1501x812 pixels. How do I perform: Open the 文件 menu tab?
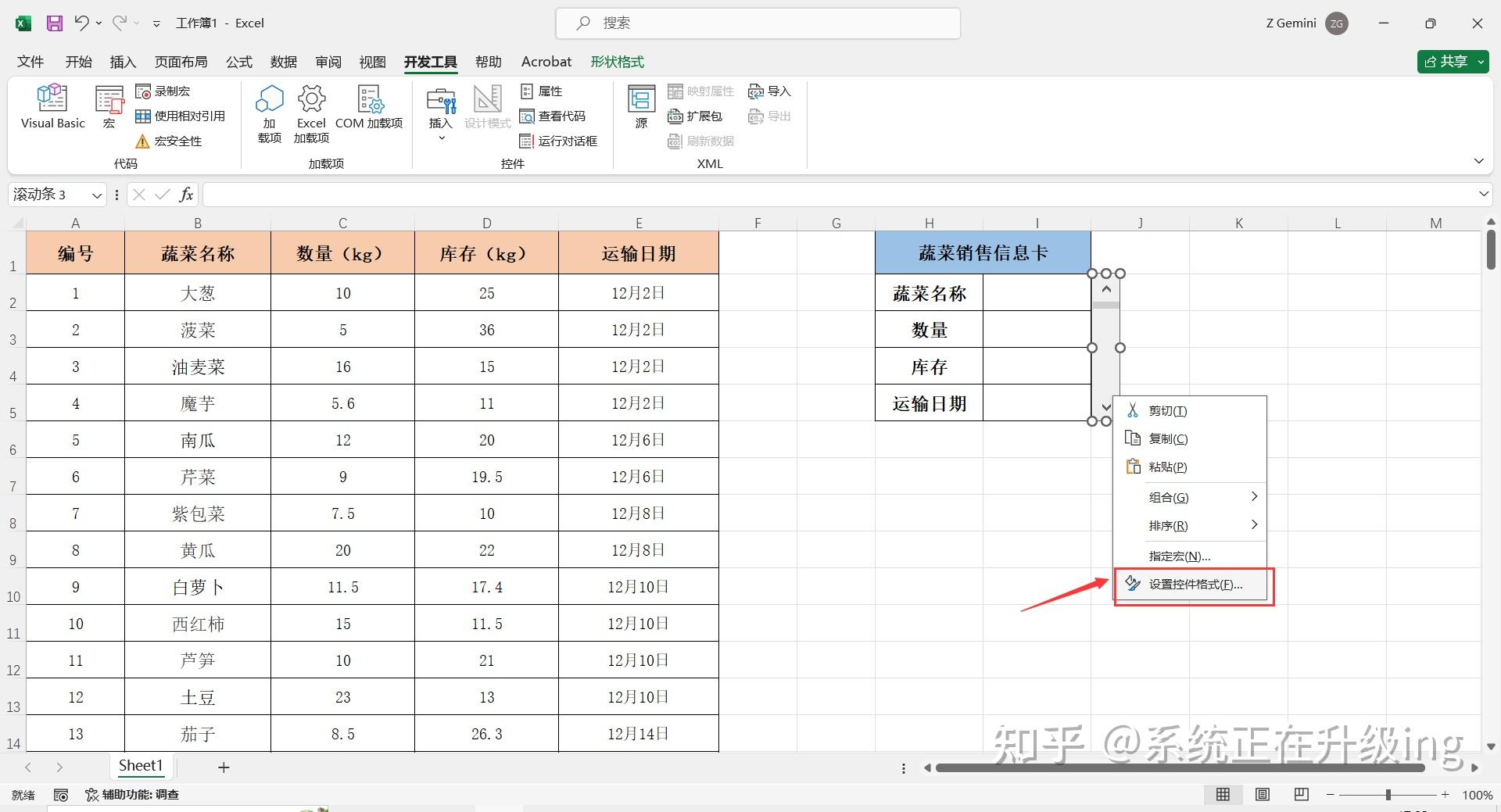click(x=30, y=62)
